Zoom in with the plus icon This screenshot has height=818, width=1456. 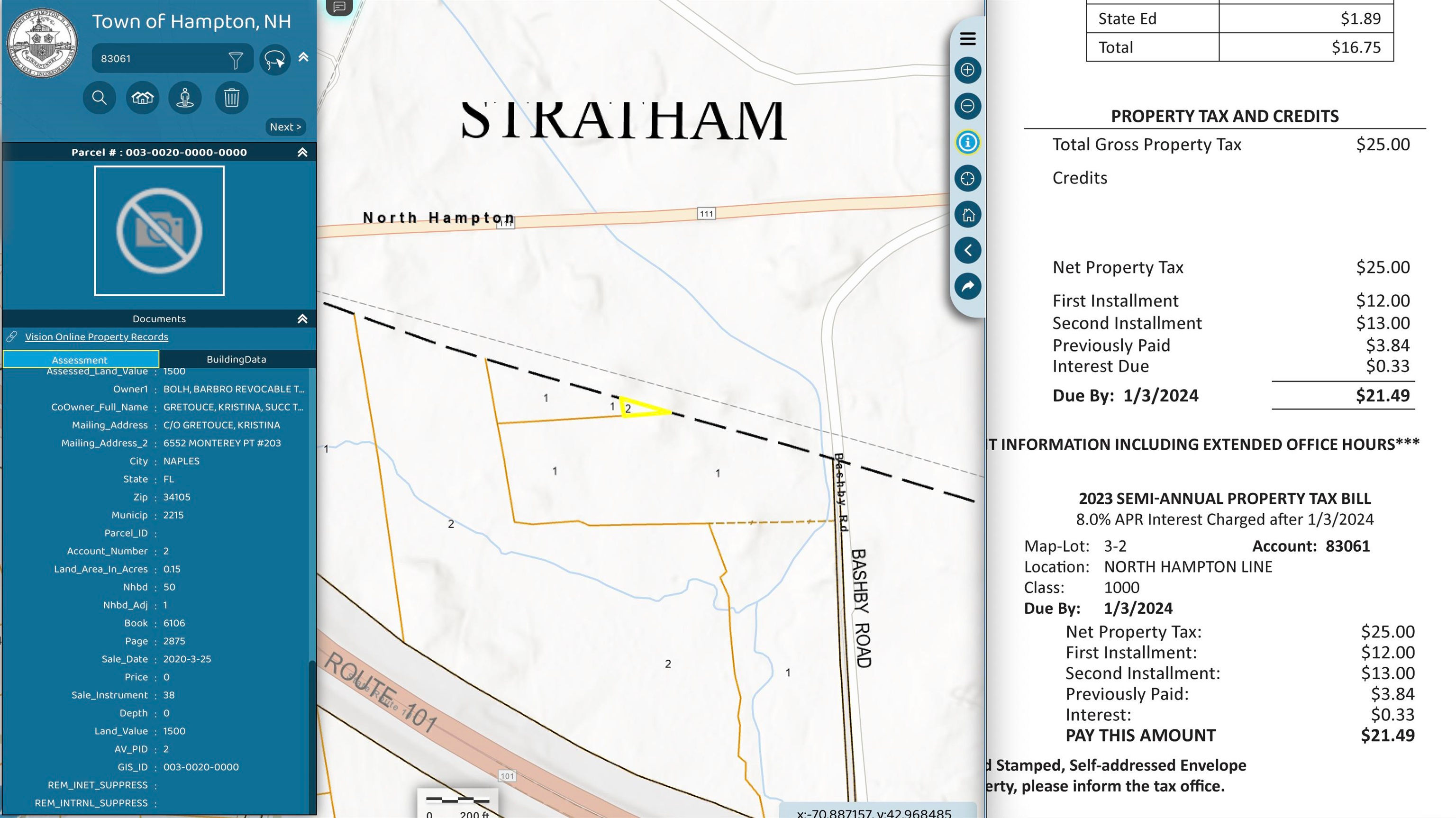pyautogui.click(x=968, y=70)
